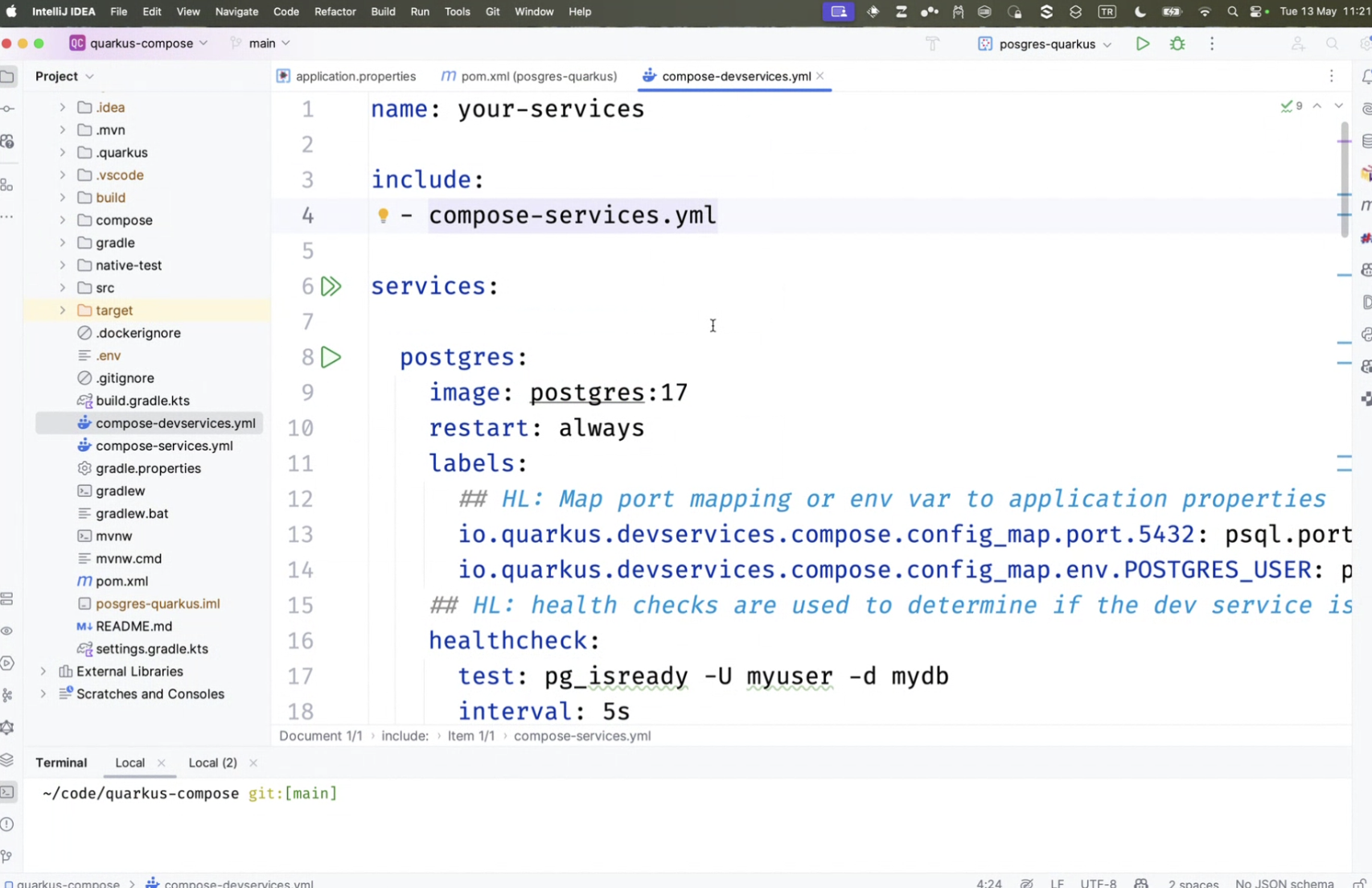Open the posgres-quarkus run configuration dropdown

point(1045,44)
